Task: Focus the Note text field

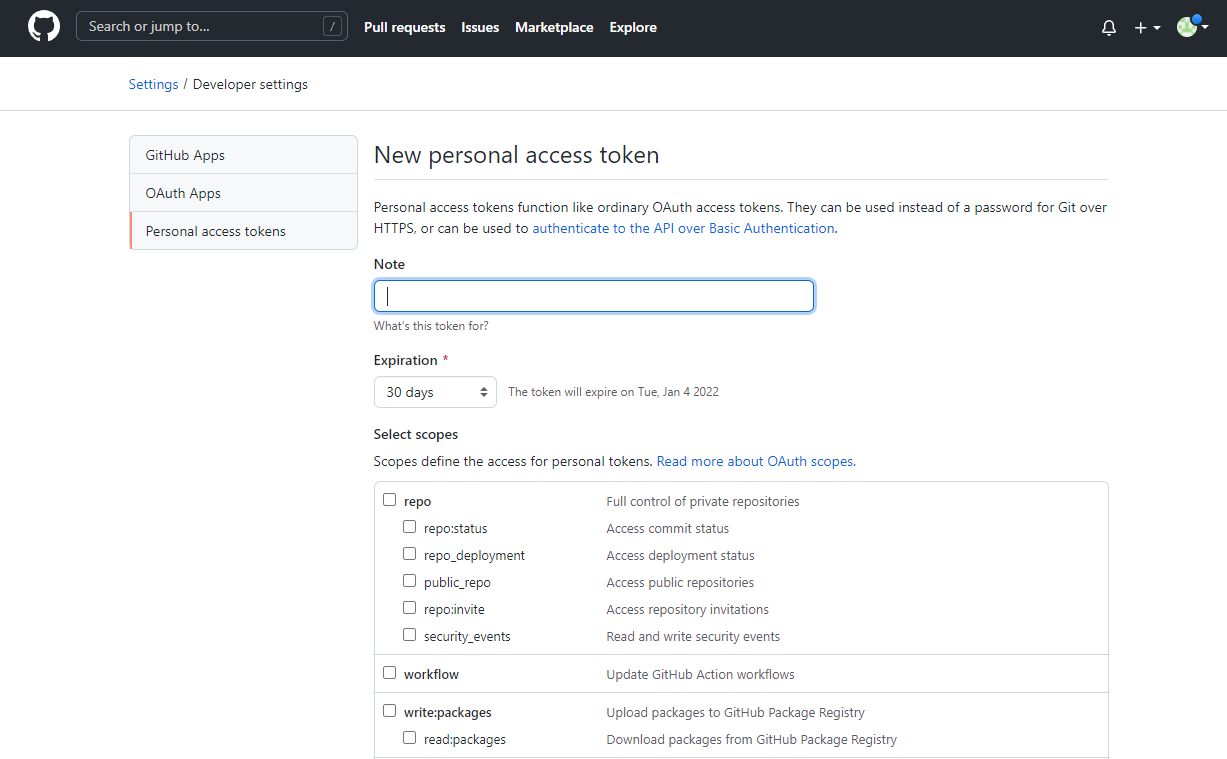Action: pos(594,296)
